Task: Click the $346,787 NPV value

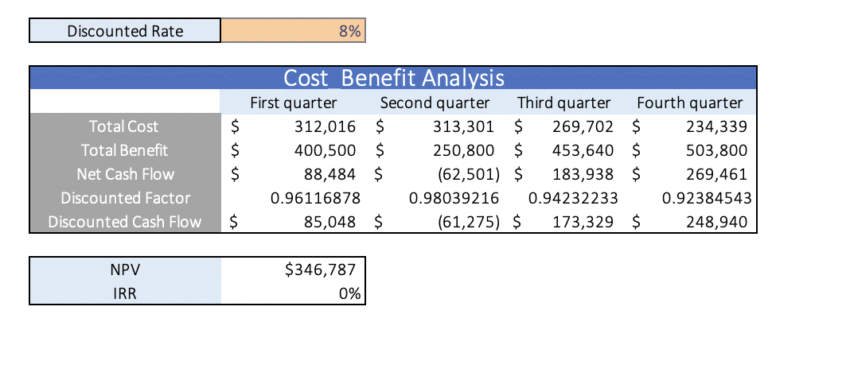Action: tap(293, 269)
